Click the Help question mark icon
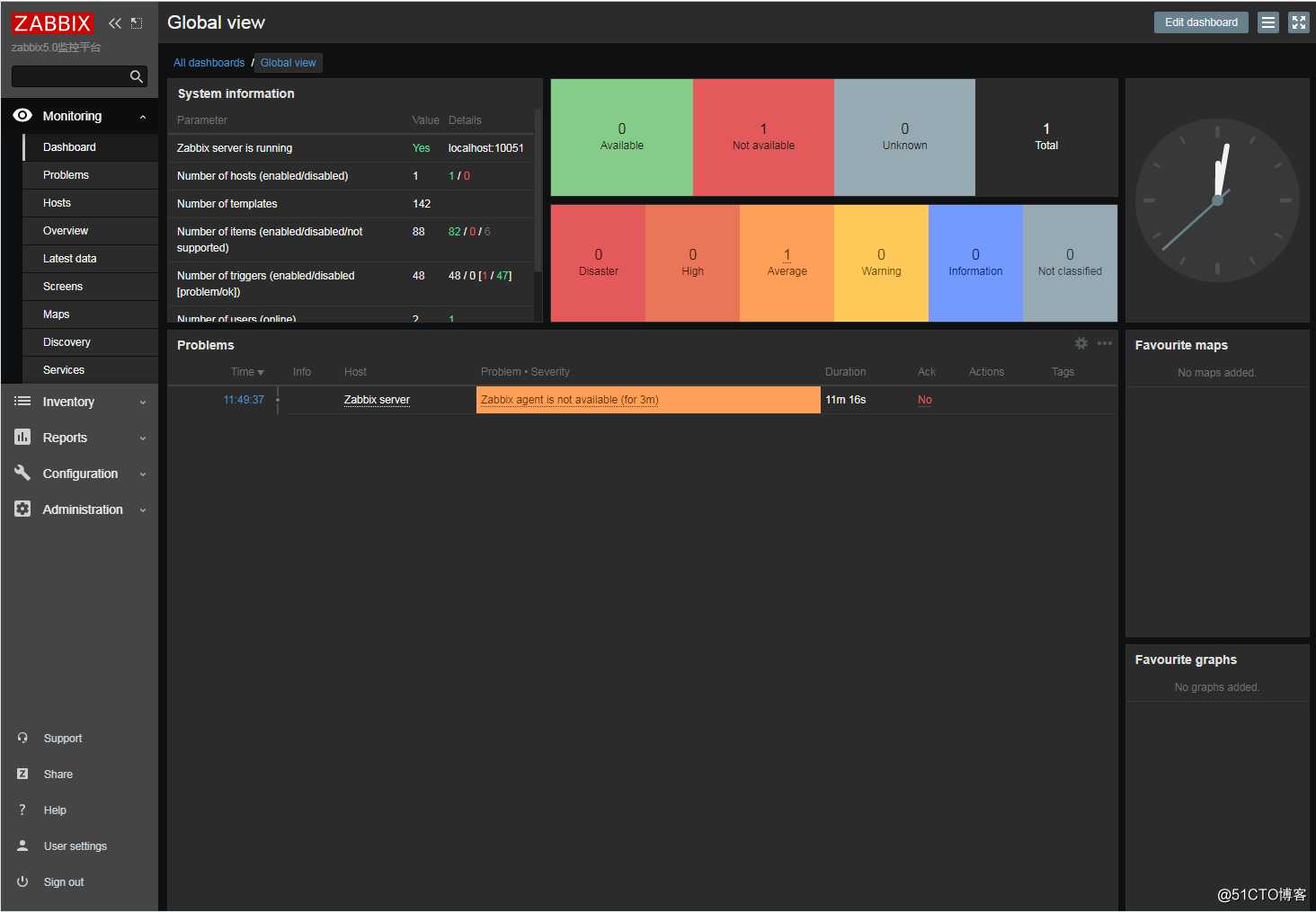This screenshot has height=912, width=1316. pos(22,810)
